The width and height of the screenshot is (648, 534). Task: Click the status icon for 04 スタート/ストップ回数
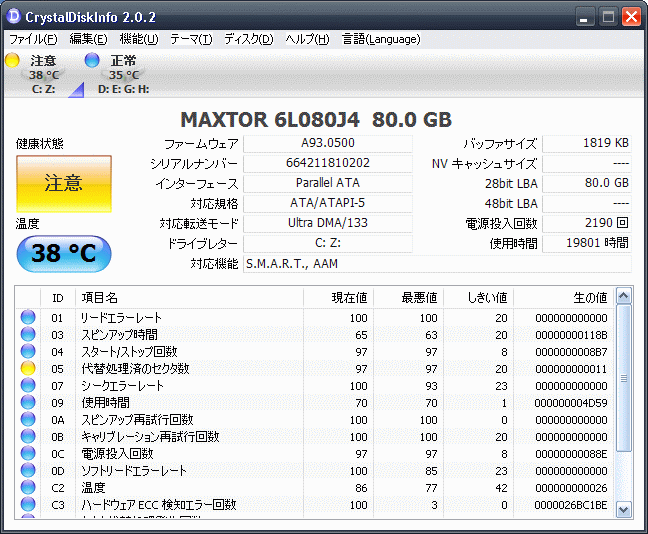click(x=28, y=351)
